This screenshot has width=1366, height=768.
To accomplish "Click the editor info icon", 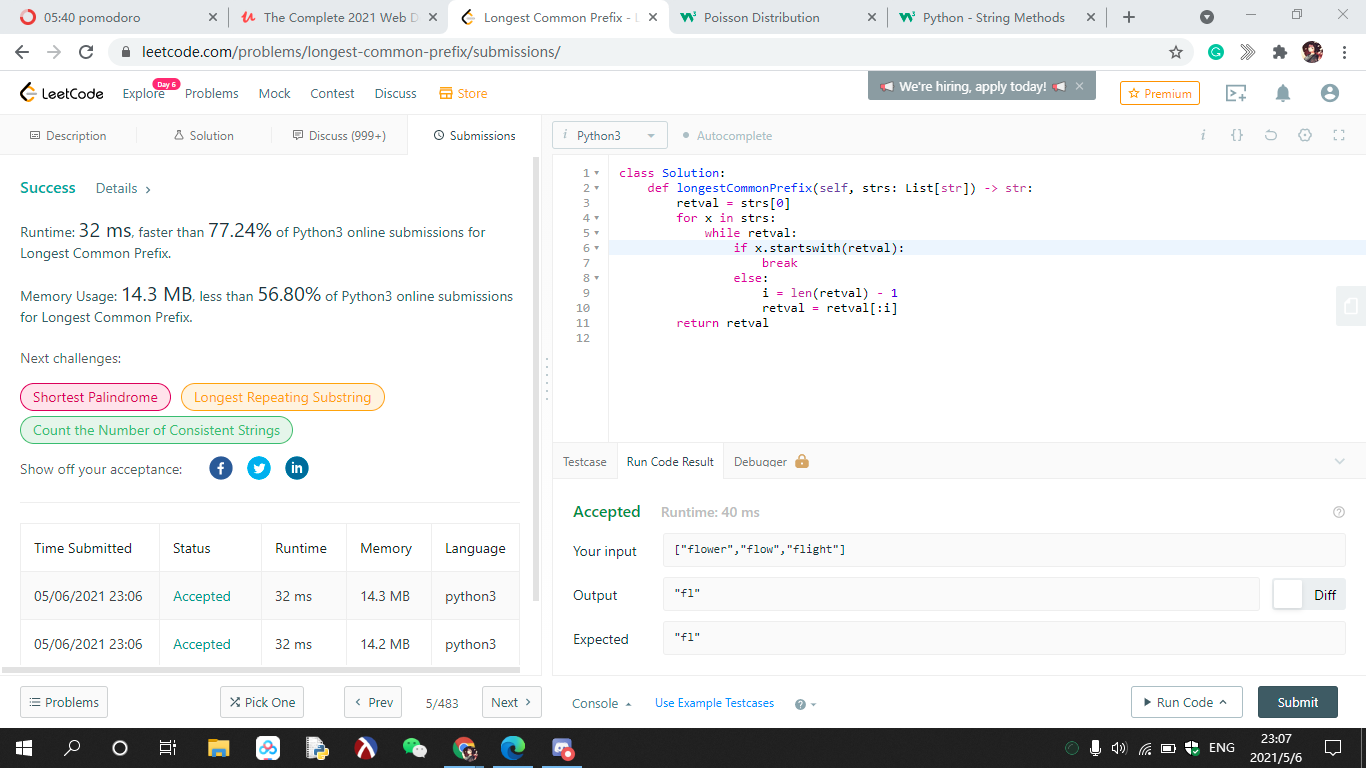I will (x=1203, y=135).
